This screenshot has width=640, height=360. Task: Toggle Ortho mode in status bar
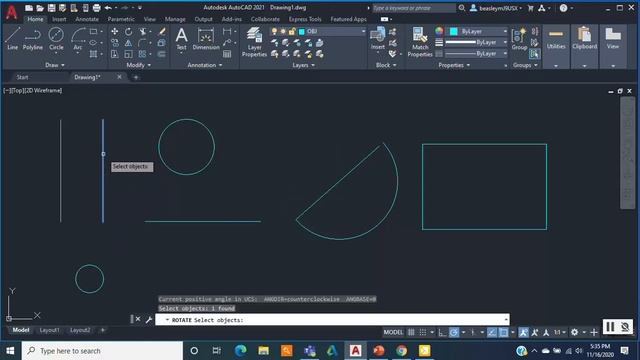[x=442, y=332]
